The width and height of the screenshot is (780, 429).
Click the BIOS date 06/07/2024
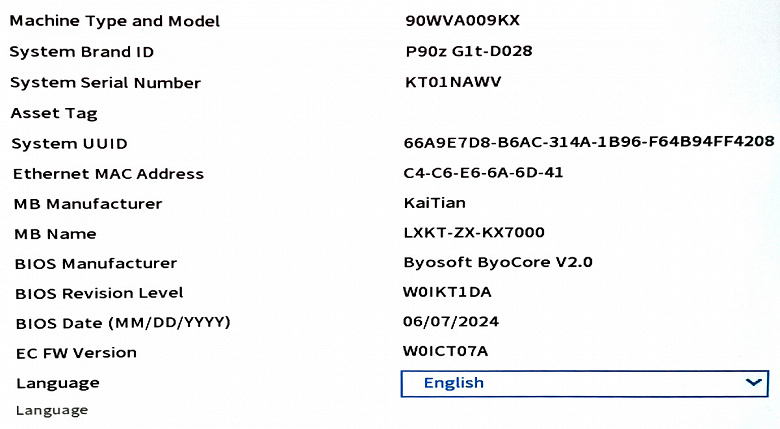[x=451, y=322]
